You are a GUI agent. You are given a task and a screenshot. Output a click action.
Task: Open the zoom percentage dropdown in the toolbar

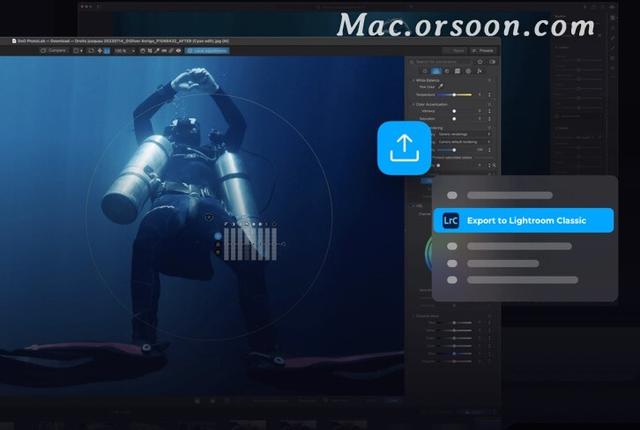coord(124,51)
